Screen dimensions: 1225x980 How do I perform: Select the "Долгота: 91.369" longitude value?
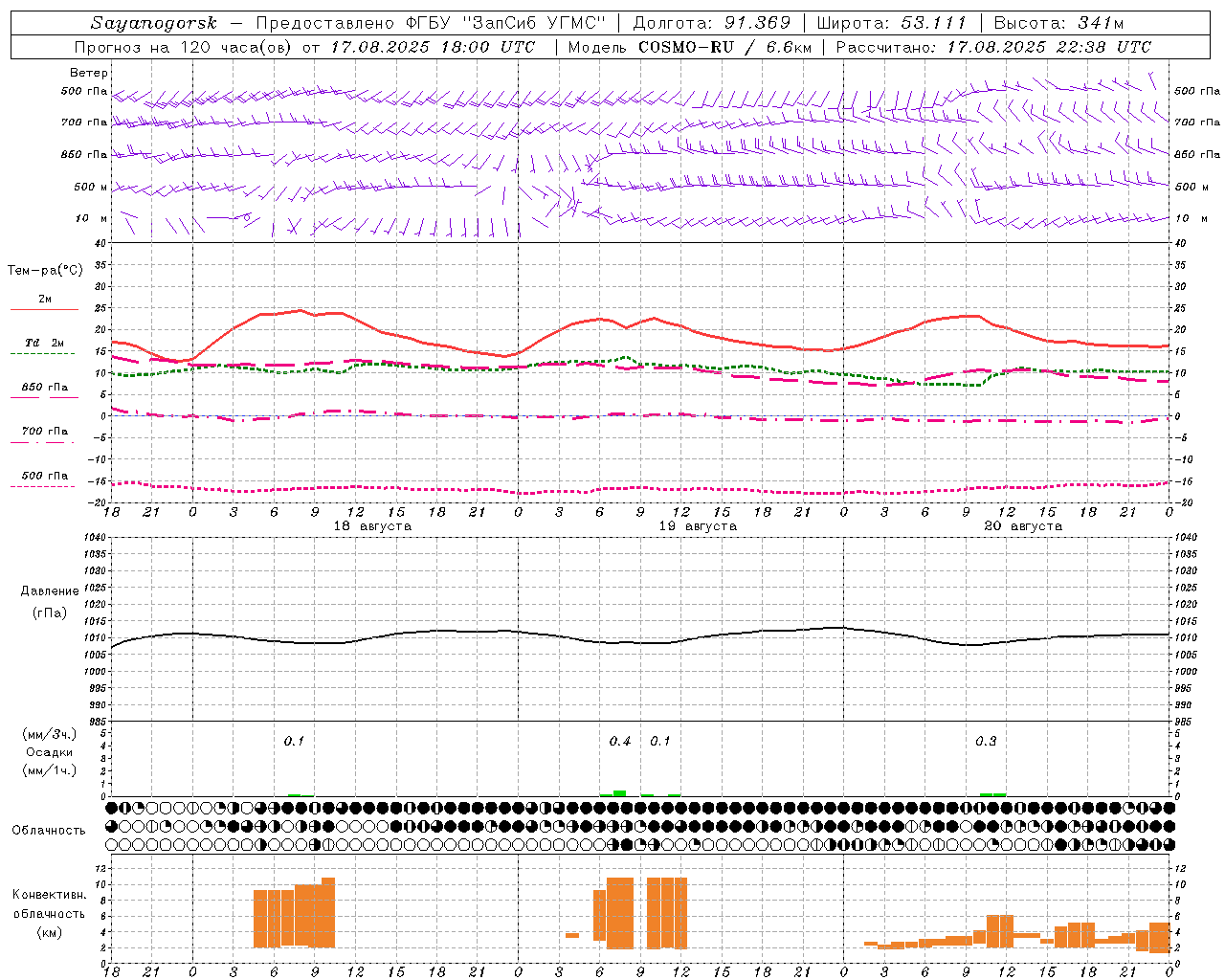[712, 23]
